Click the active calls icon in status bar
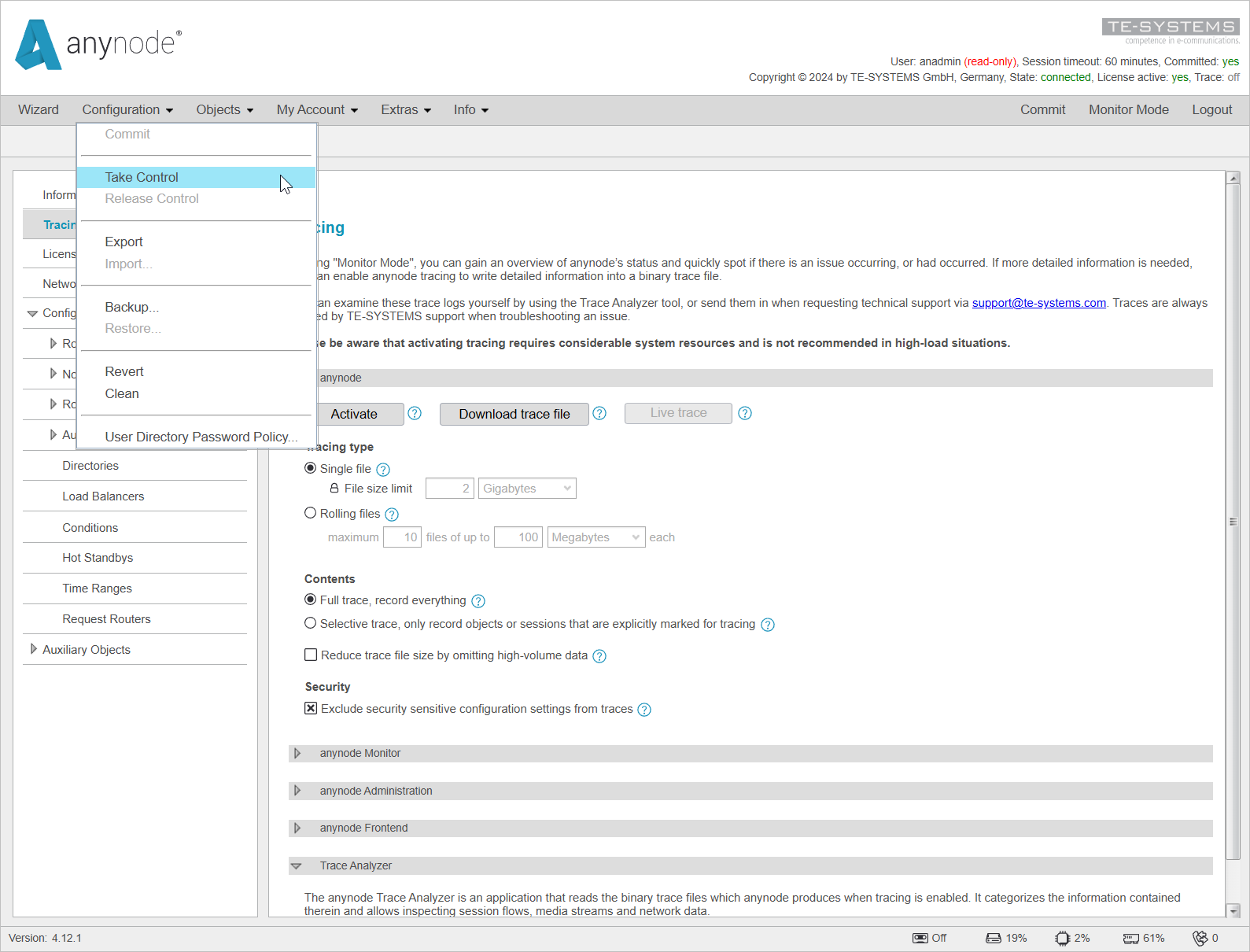1250x952 pixels. point(1200,938)
